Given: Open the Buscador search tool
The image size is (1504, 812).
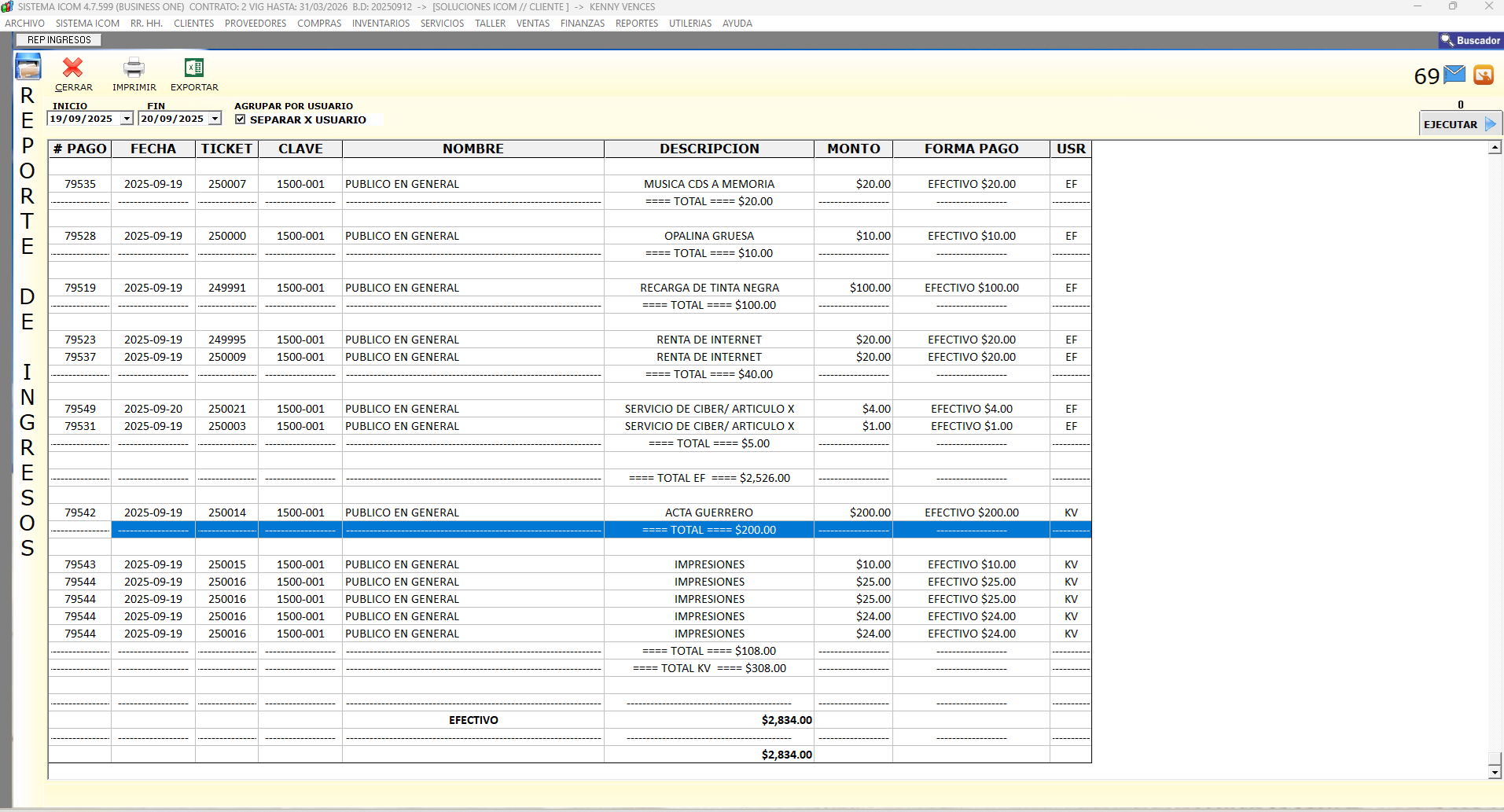Looking at the screenshot, I should pyautogui.click(x=1470, y=41).
